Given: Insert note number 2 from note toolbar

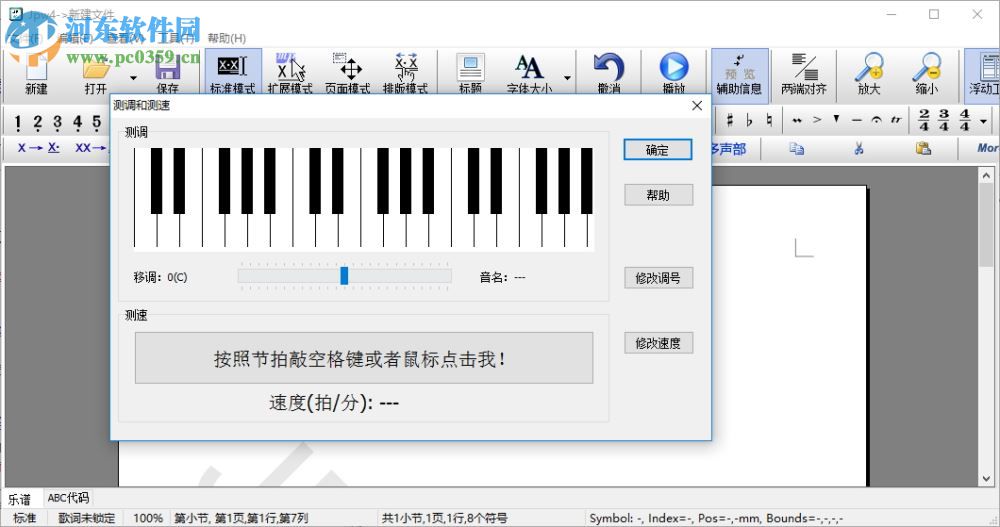Looking at the screenshot, I should tap(38, 121).
